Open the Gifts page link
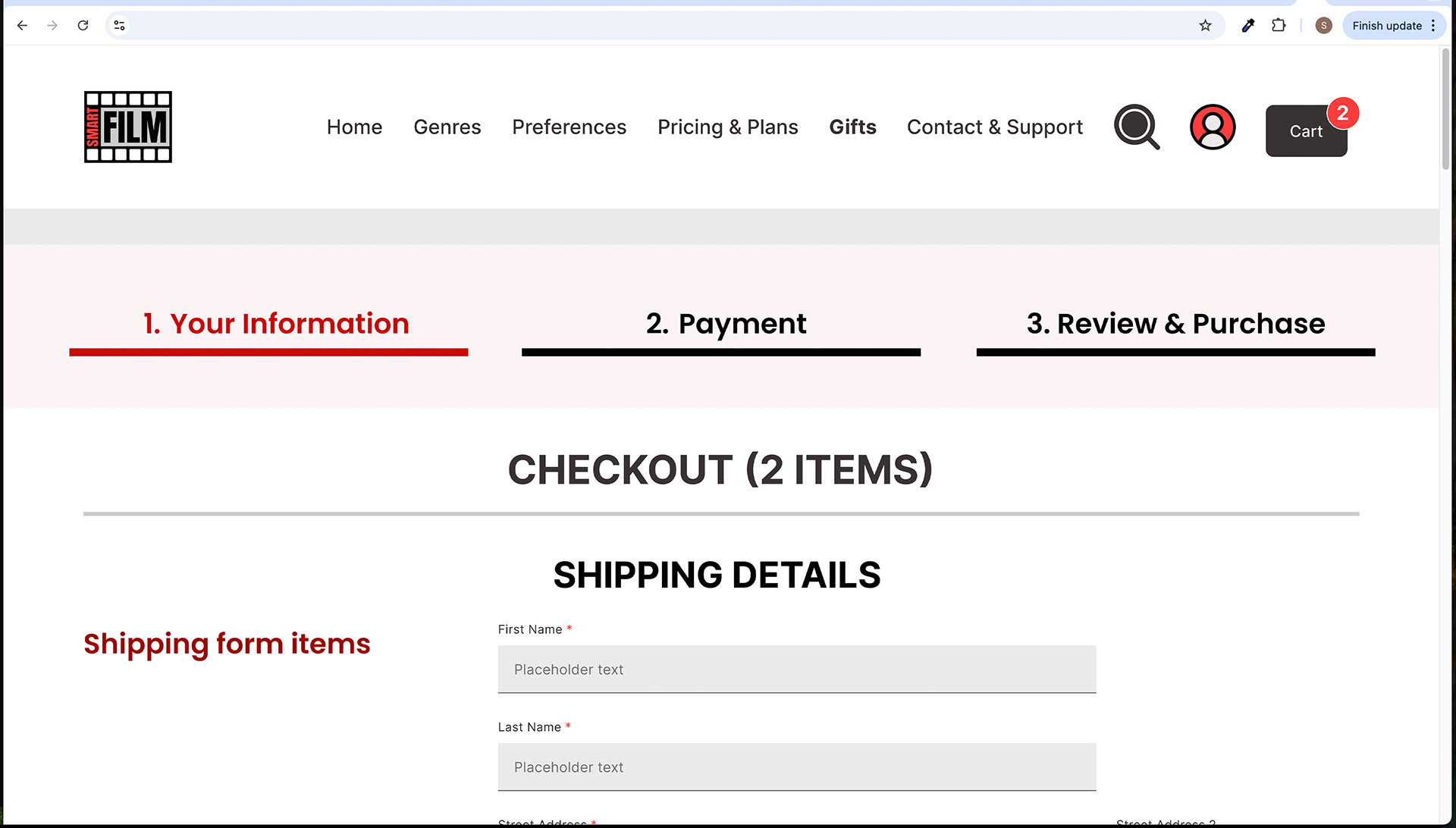This screenshot has width=1456, height=828. click(x=852, y=127)
